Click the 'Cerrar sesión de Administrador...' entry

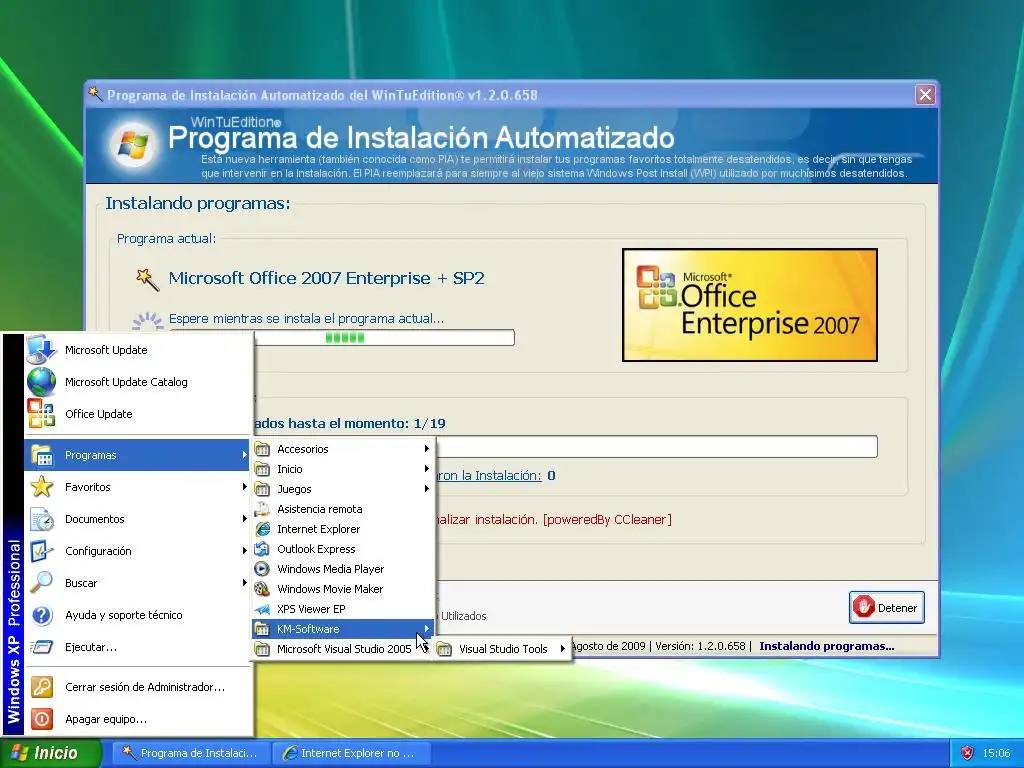139,687
